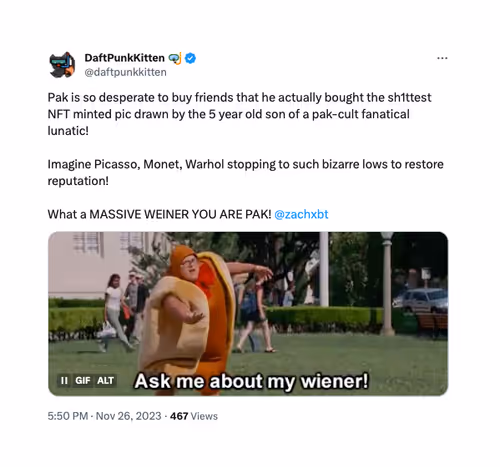Click the "Pak is so desperate" paragraph

[x=239, y=114]
